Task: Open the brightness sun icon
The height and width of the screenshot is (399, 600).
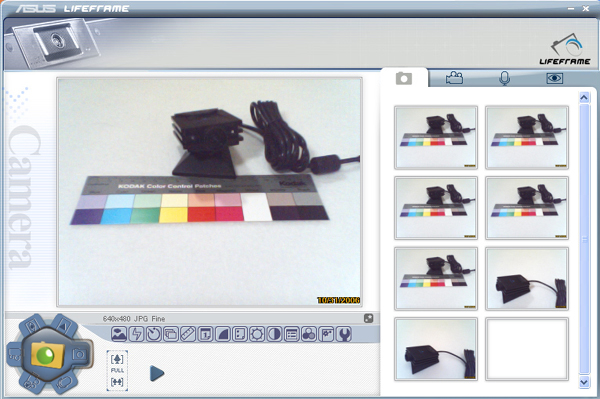Action: pyautogui.click(x=257, y=334)
